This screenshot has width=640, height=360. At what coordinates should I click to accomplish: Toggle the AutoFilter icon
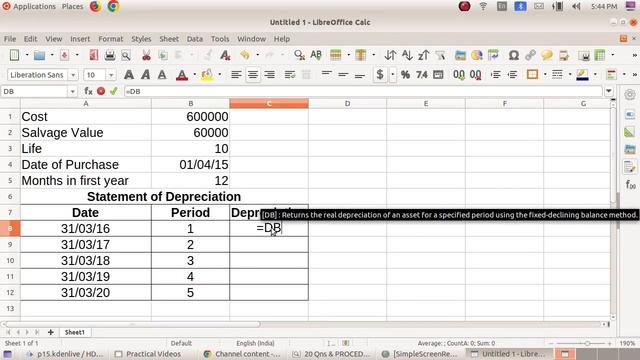(440, 55)
